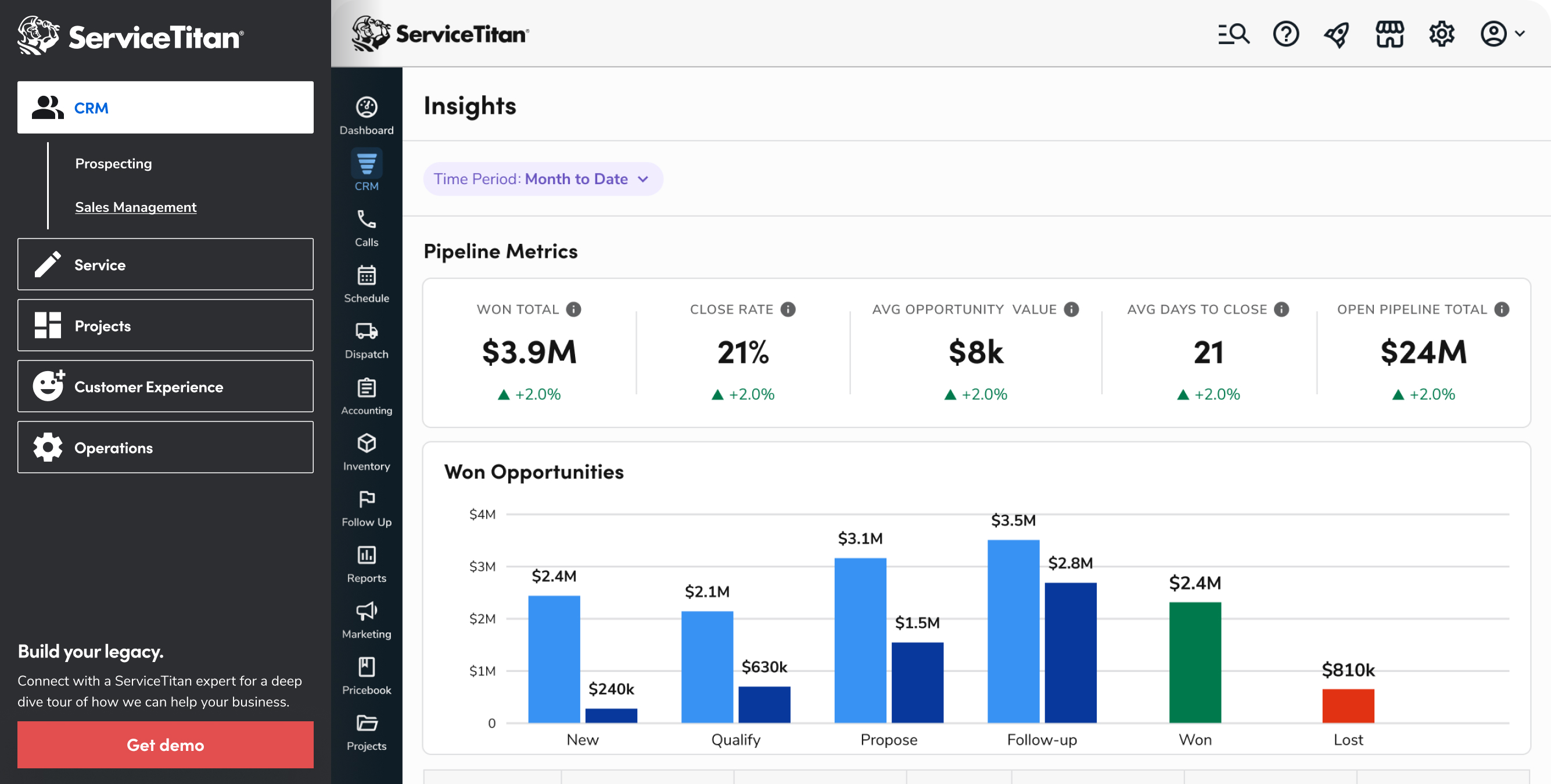
Task: Open the settings gear in top bar
Action: [x=1441, y=34]
